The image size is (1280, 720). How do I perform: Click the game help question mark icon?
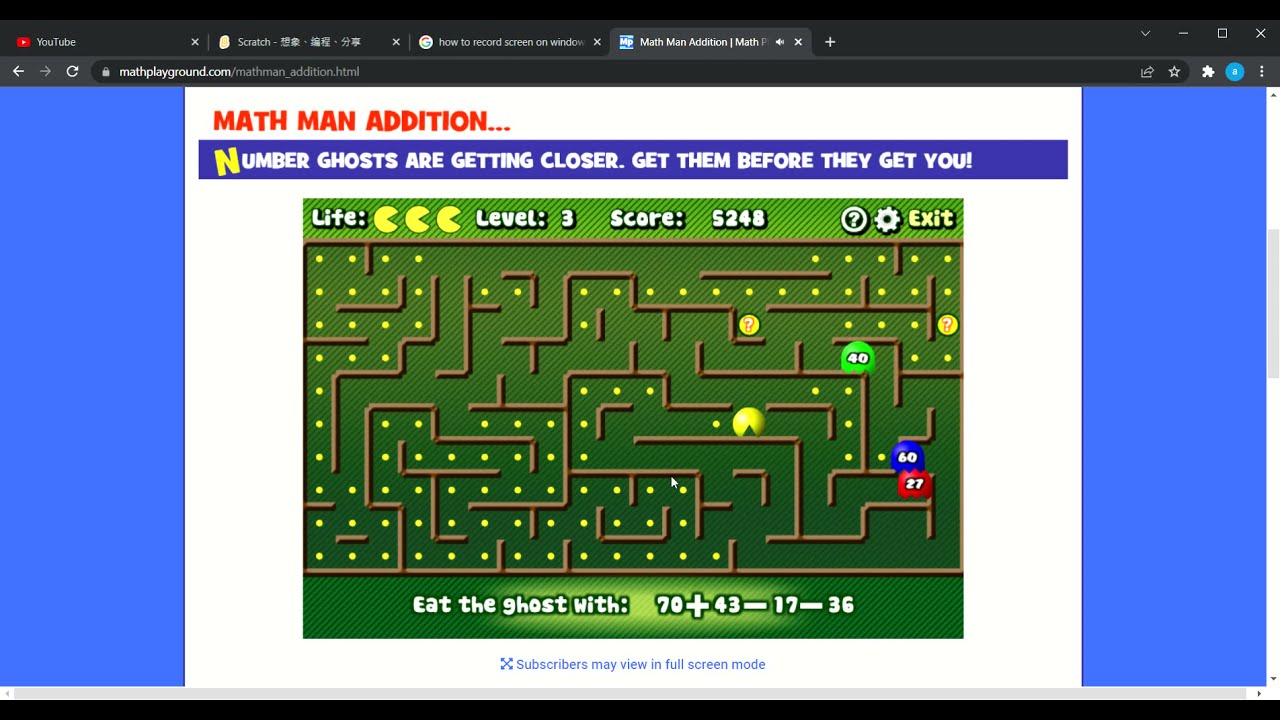point(854,219)
